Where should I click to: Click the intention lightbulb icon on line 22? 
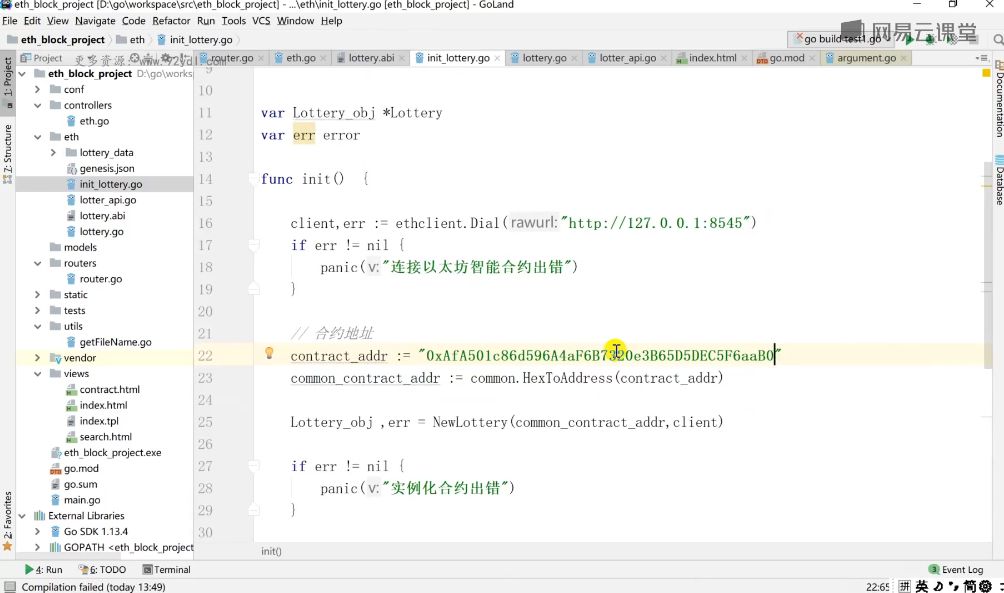269,353
